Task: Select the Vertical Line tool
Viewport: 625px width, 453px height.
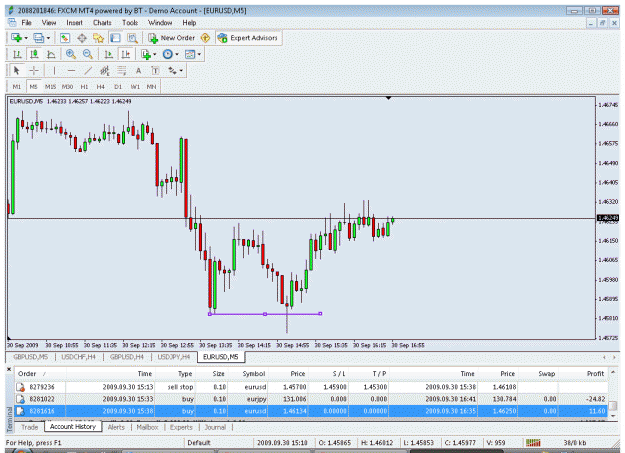Action: (x=54, y=71)
